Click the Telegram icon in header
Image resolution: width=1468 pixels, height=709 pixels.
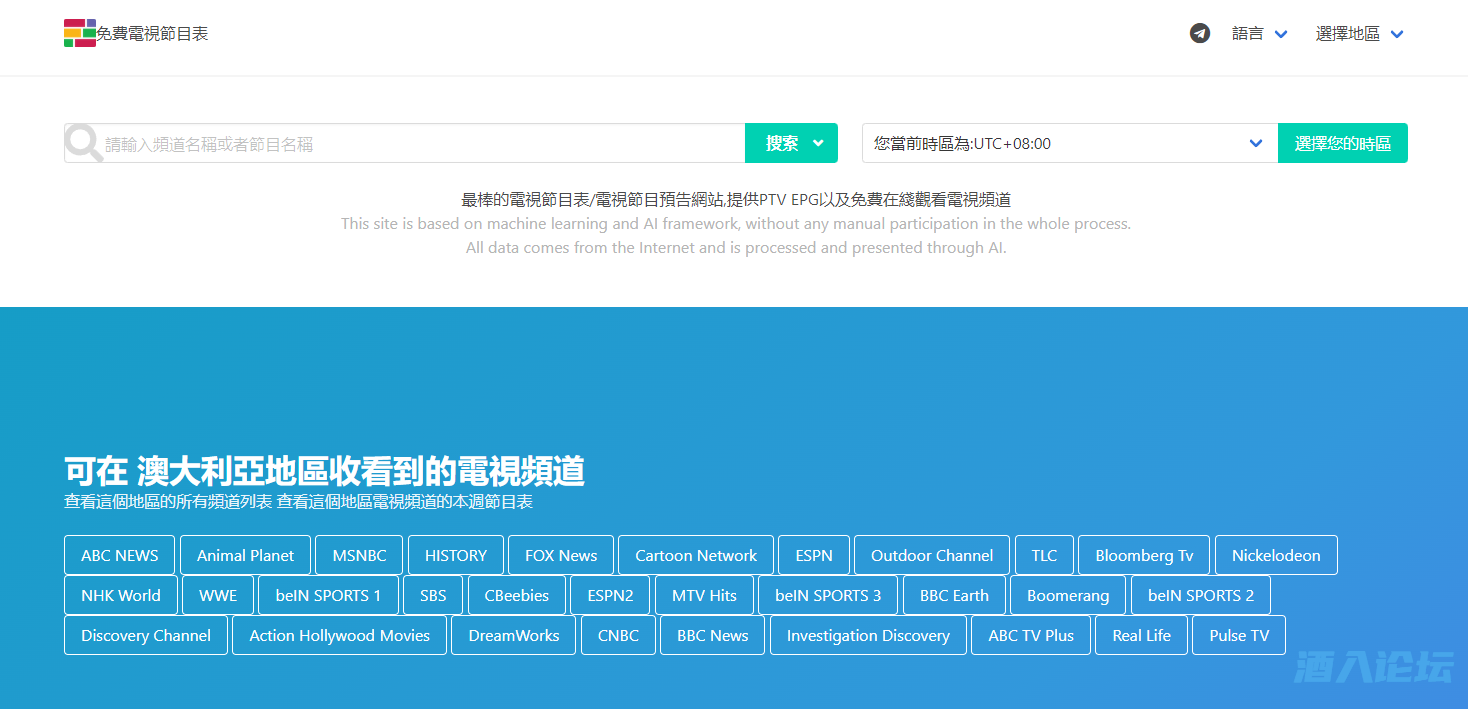pos(1200,33)
